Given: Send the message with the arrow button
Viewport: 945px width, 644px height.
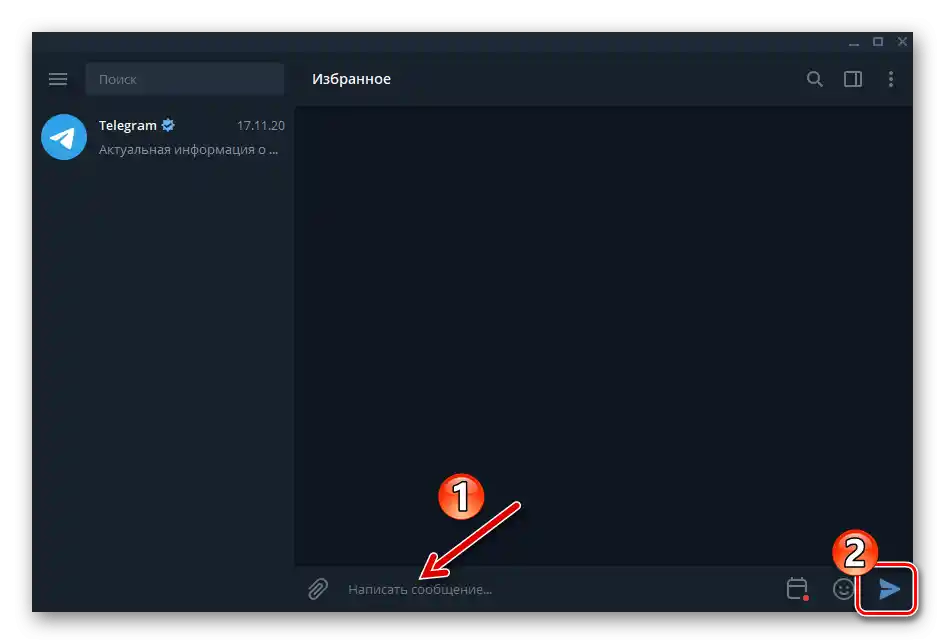Looking at the screenshot, I should 888,590.
